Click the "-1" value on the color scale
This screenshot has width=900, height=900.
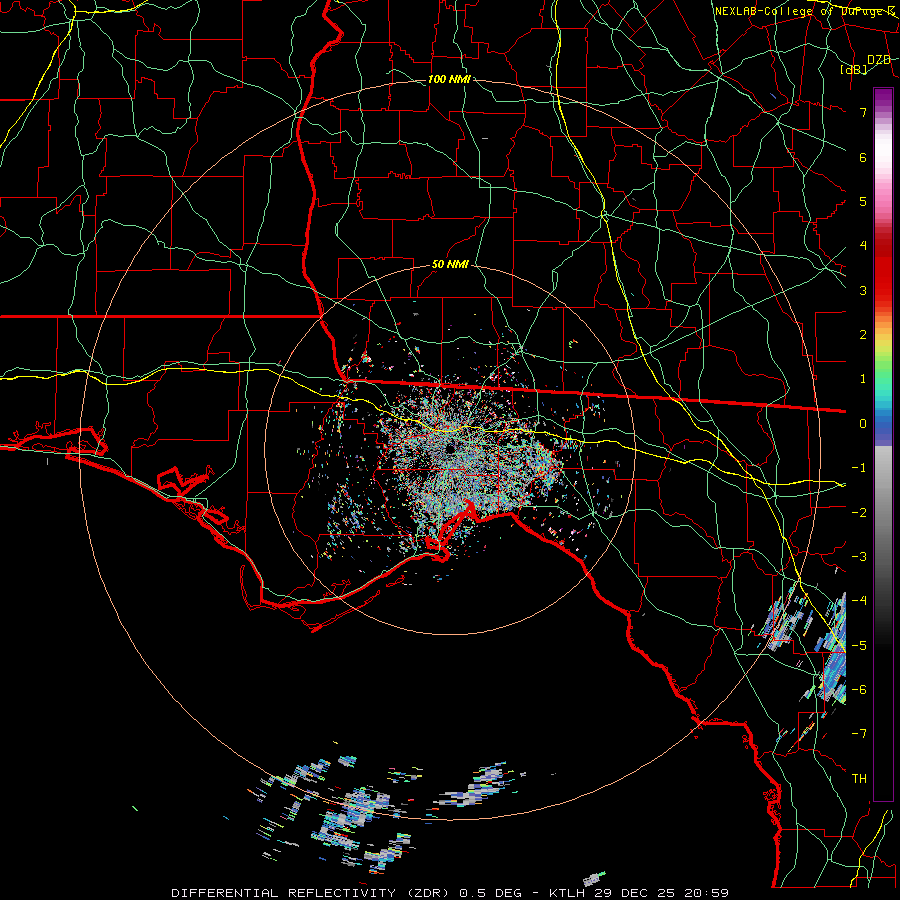859,468
